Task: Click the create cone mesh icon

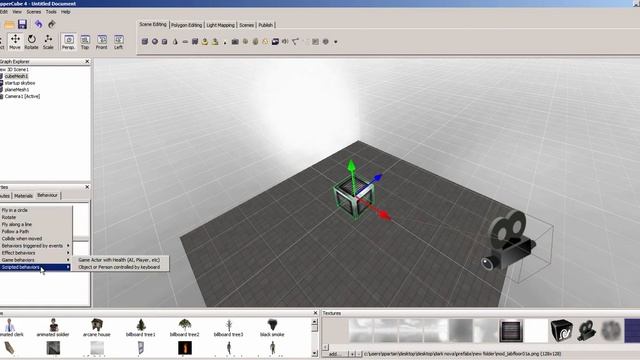Action: coord(175,42)
